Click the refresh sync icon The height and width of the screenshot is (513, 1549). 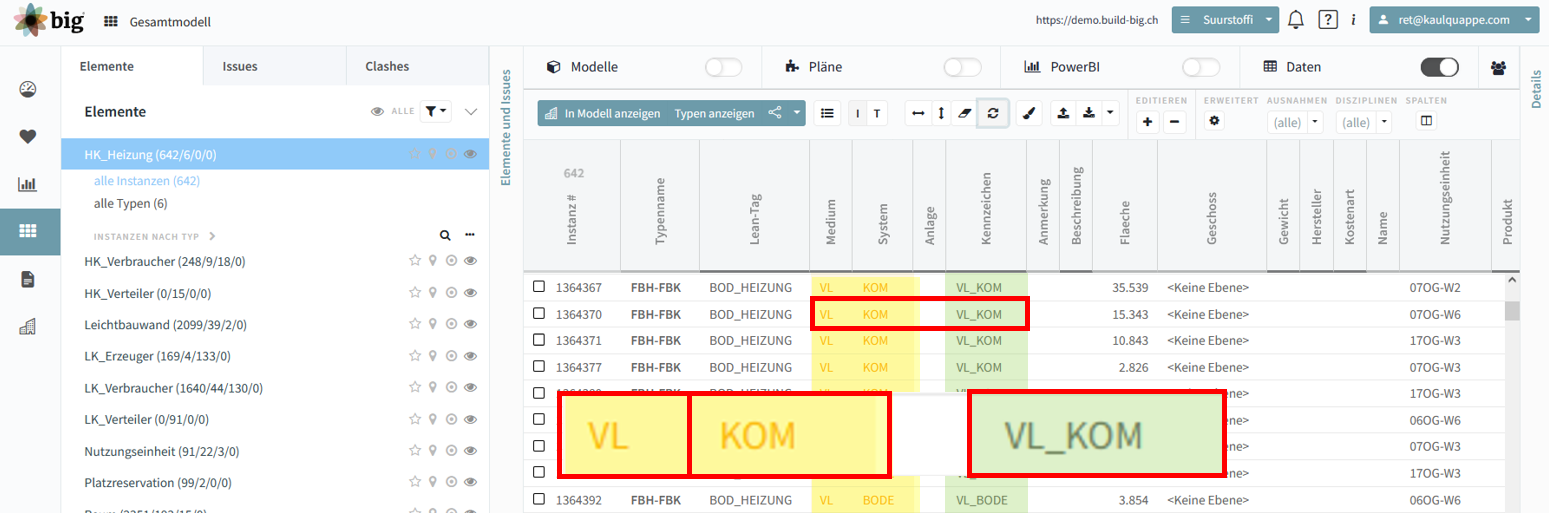point(992,114)
